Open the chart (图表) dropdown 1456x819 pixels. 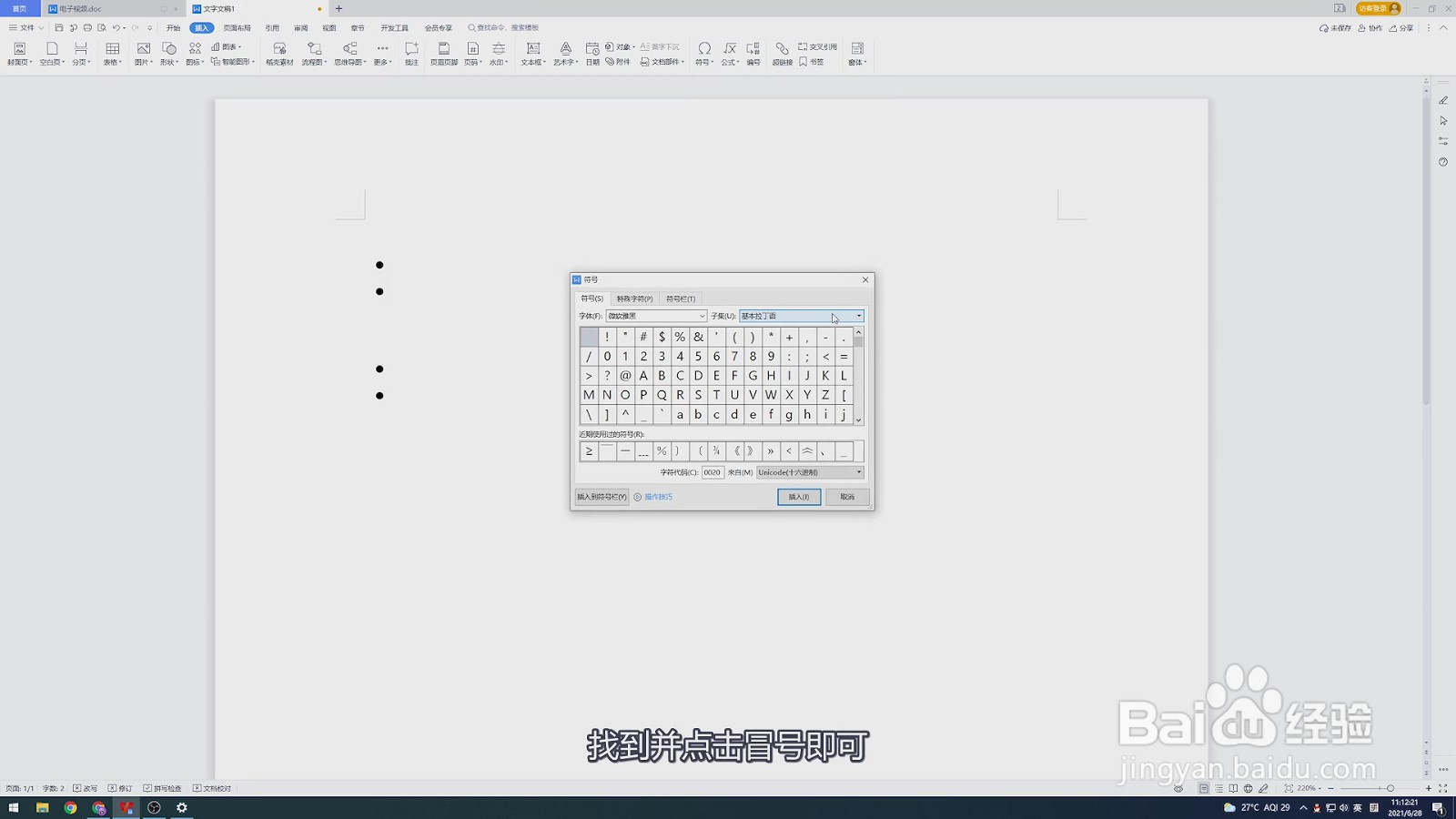tap(227, 46)
